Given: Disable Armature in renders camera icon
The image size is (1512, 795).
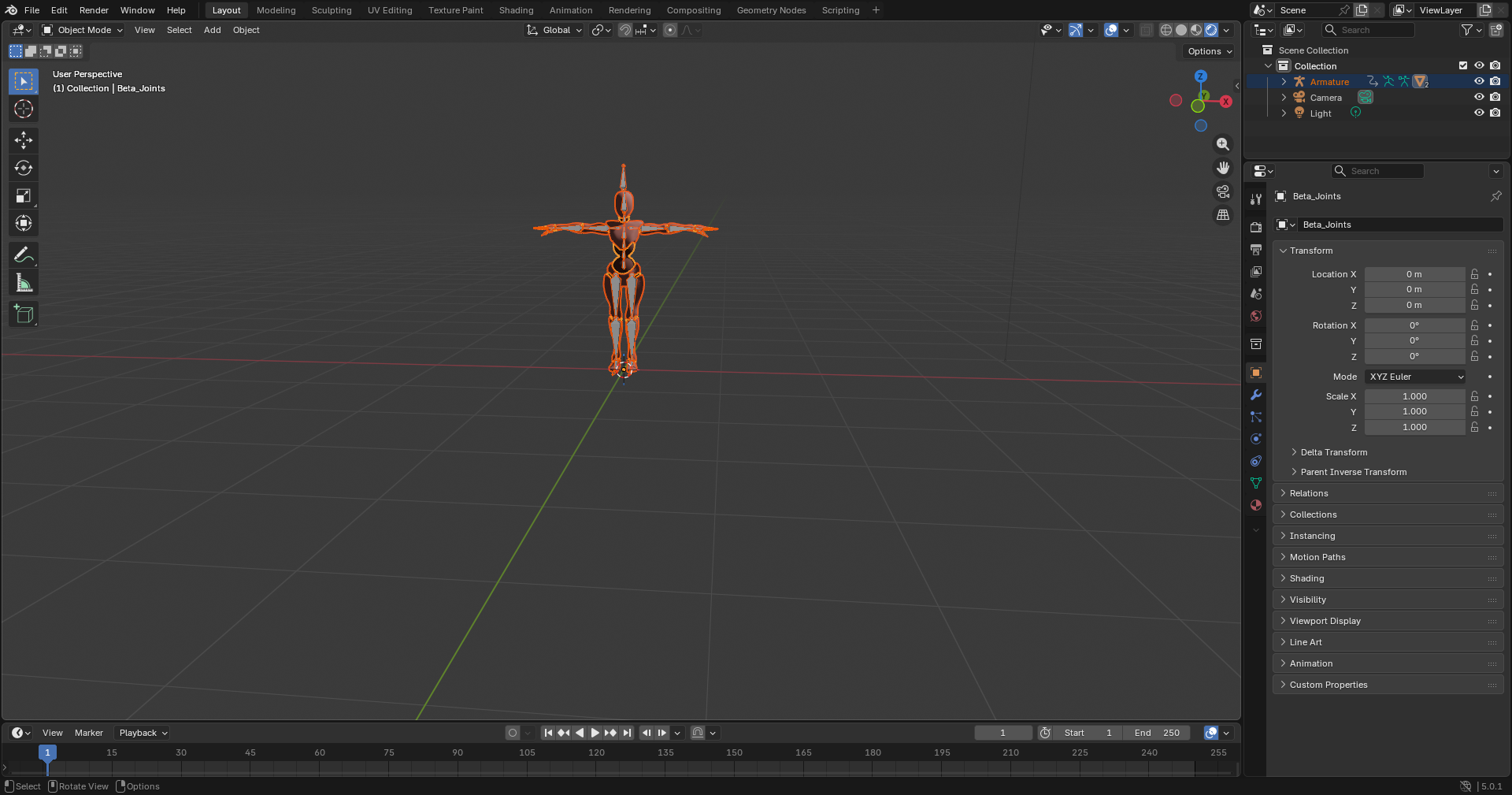Looking at the screenshot, I should pyautogui.click(x=1495, y=81).
